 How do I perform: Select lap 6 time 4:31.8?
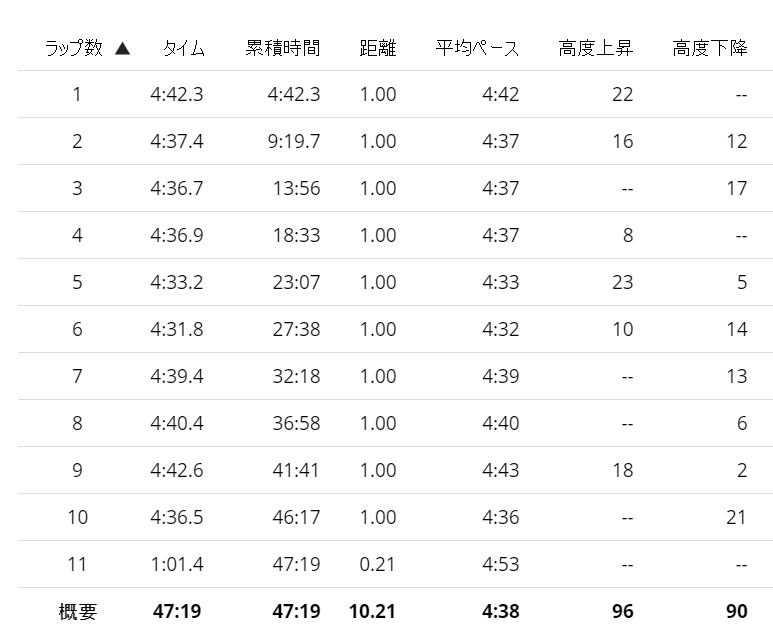[177, 329]
